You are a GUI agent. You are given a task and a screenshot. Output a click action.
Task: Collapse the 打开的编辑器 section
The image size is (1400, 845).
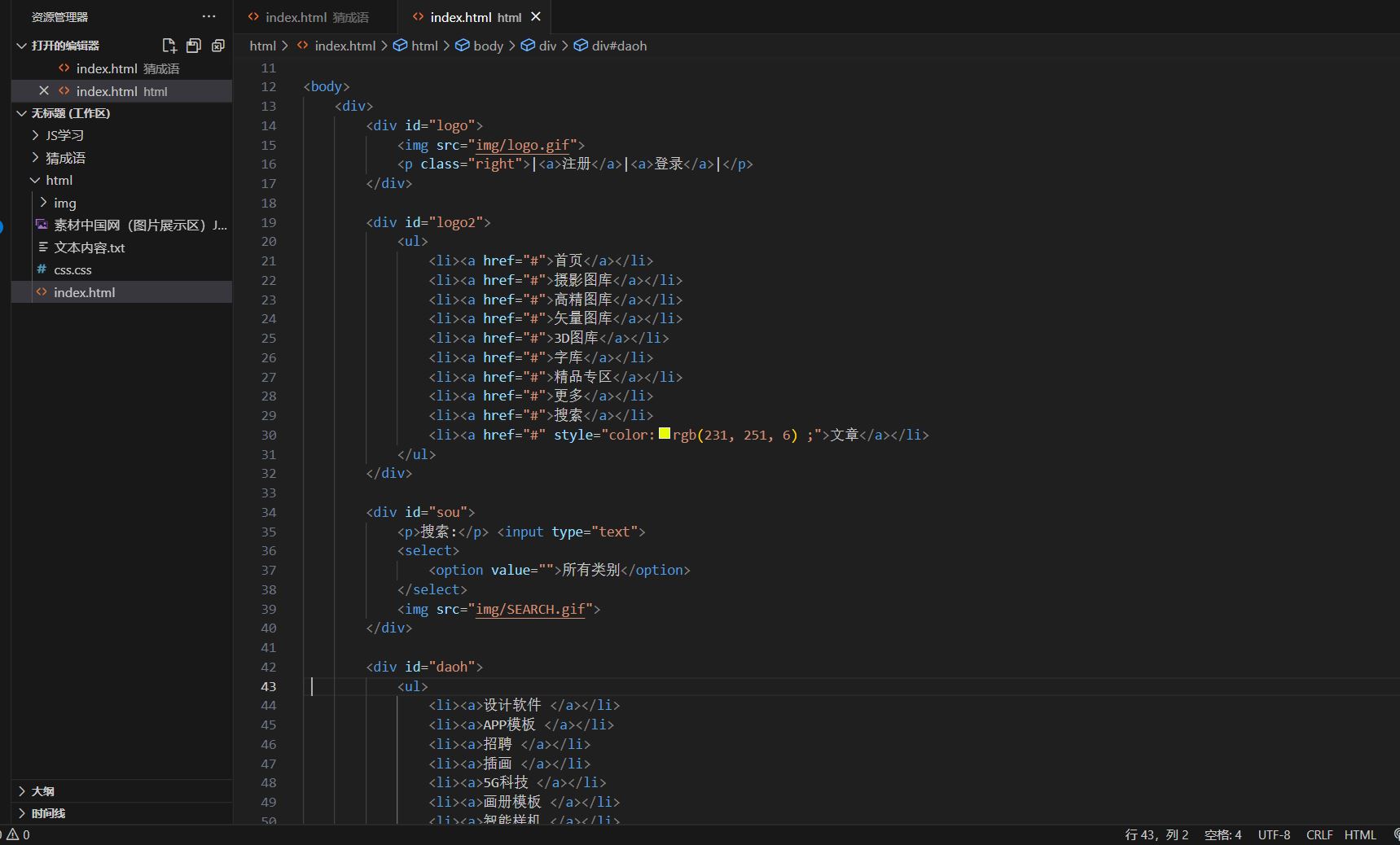click(x=22, y=46)
